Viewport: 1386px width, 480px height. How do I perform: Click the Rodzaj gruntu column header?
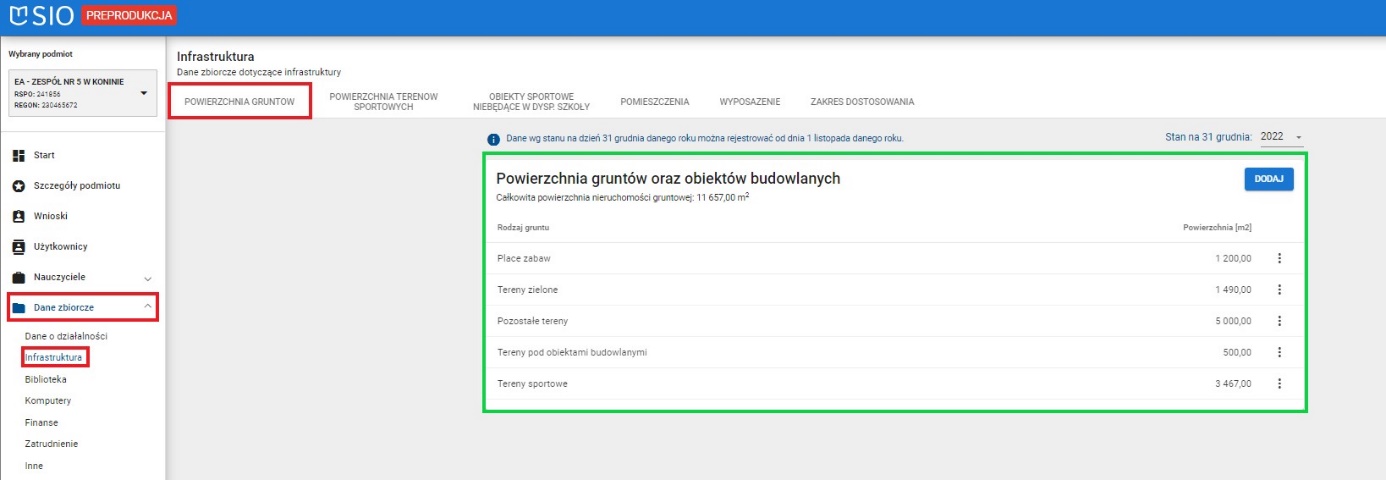tap(523, 228)
